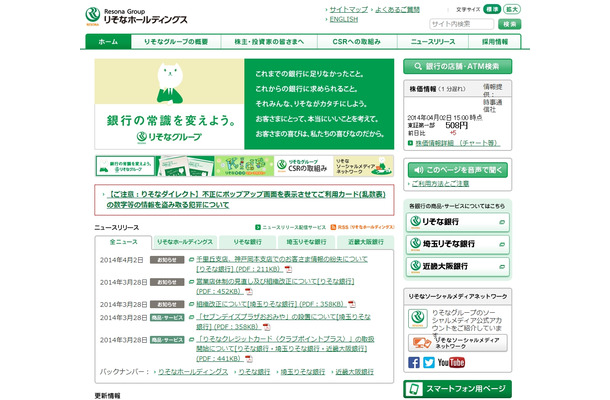Image resolution: width=610 pixels, height=400 pixels.
Task: Open back number 近畿大阪銀行 link
Action: coord(354,372)
